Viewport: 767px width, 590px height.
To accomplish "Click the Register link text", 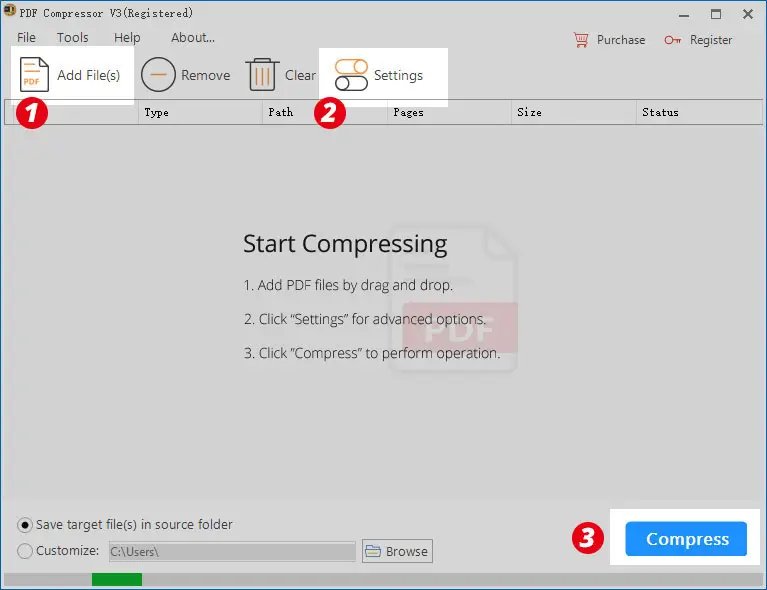I will pyautogui.click(x=711, y=40).
